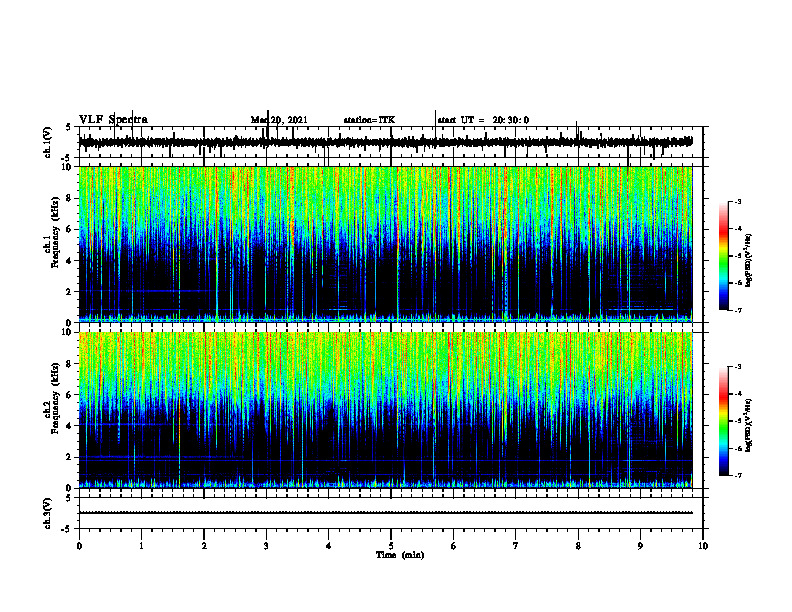Click time axis tick label "0"
The width and height of the screenshot is (792, 612).
coord(79,546)
